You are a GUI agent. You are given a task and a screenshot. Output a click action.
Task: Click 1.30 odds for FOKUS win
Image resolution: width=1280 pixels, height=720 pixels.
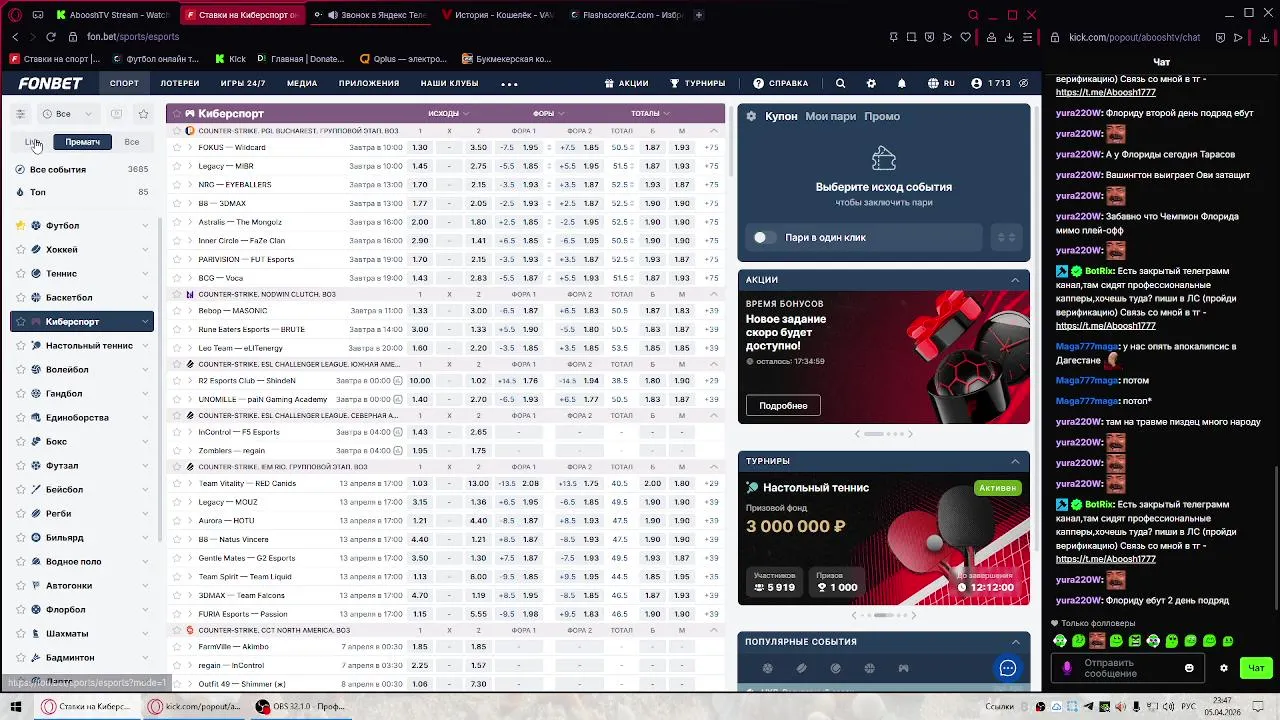click(x=420, y=148)
